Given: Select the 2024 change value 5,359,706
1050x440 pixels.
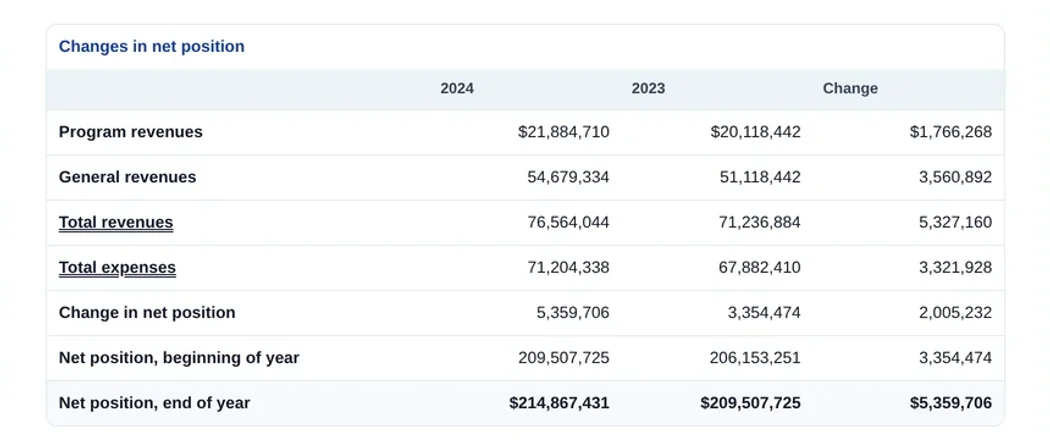Looking at the screenshot, I should click(573, 313).
